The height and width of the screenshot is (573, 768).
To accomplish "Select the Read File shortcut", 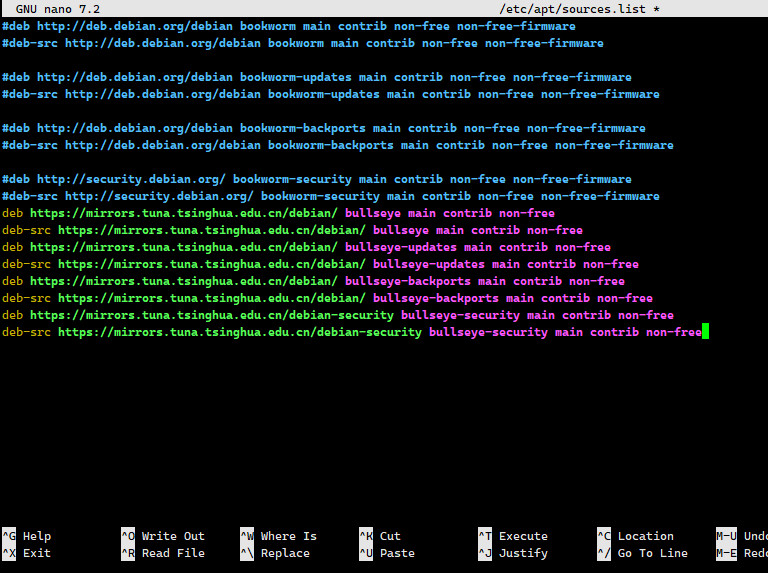I will click(x=173, y=553).
